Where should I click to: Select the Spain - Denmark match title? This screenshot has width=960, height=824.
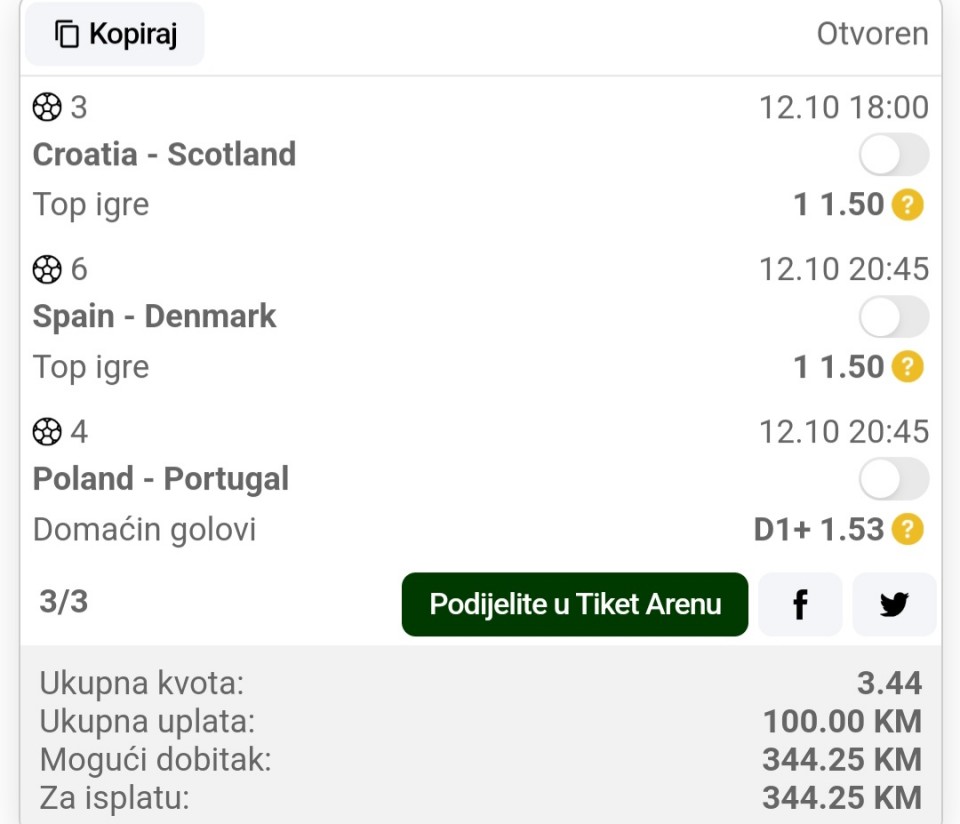(154, 317)
